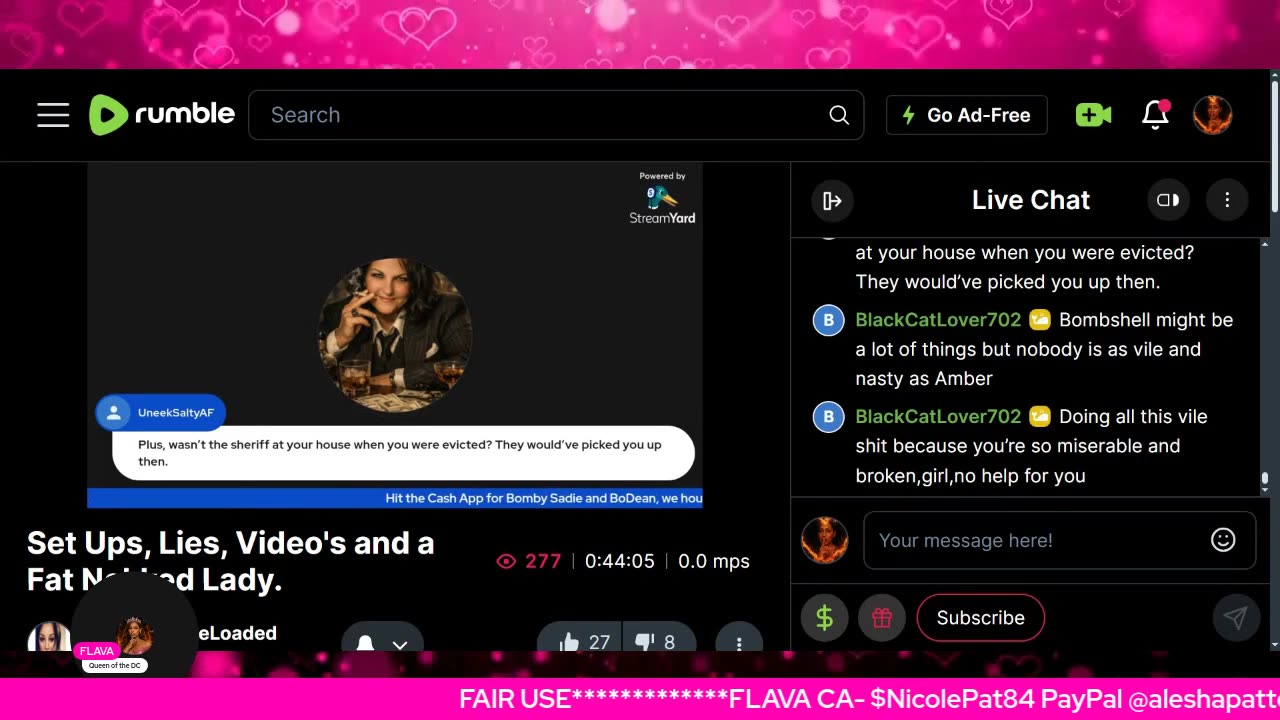Click the red gift icon
The height and width of the screenshot is (720, 1280).
(881, 618)
